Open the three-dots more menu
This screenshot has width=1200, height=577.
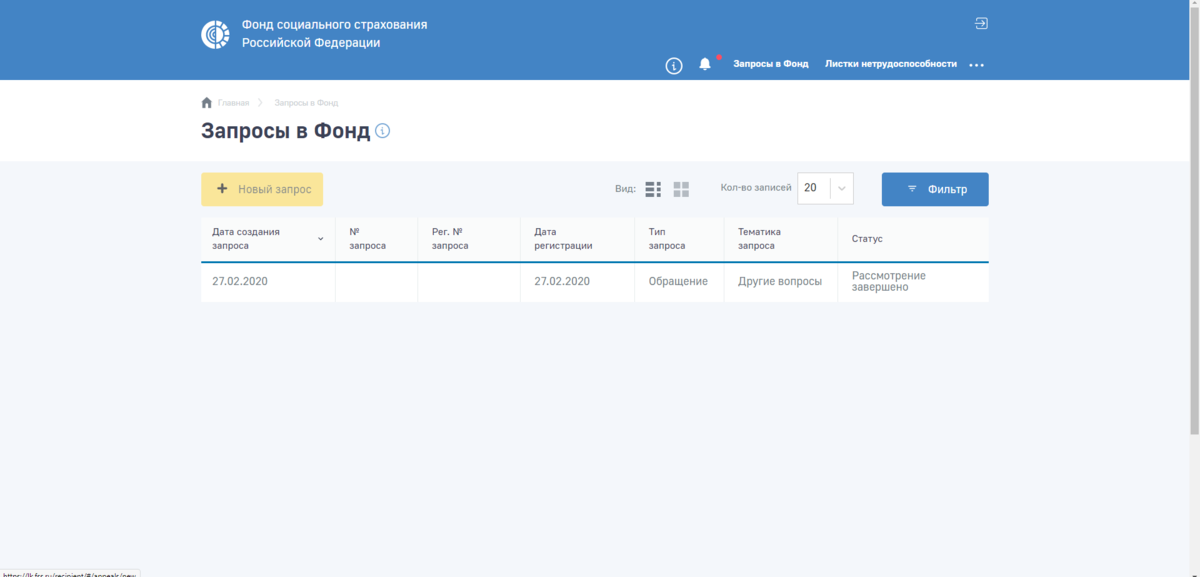click(x=977, y=65)
